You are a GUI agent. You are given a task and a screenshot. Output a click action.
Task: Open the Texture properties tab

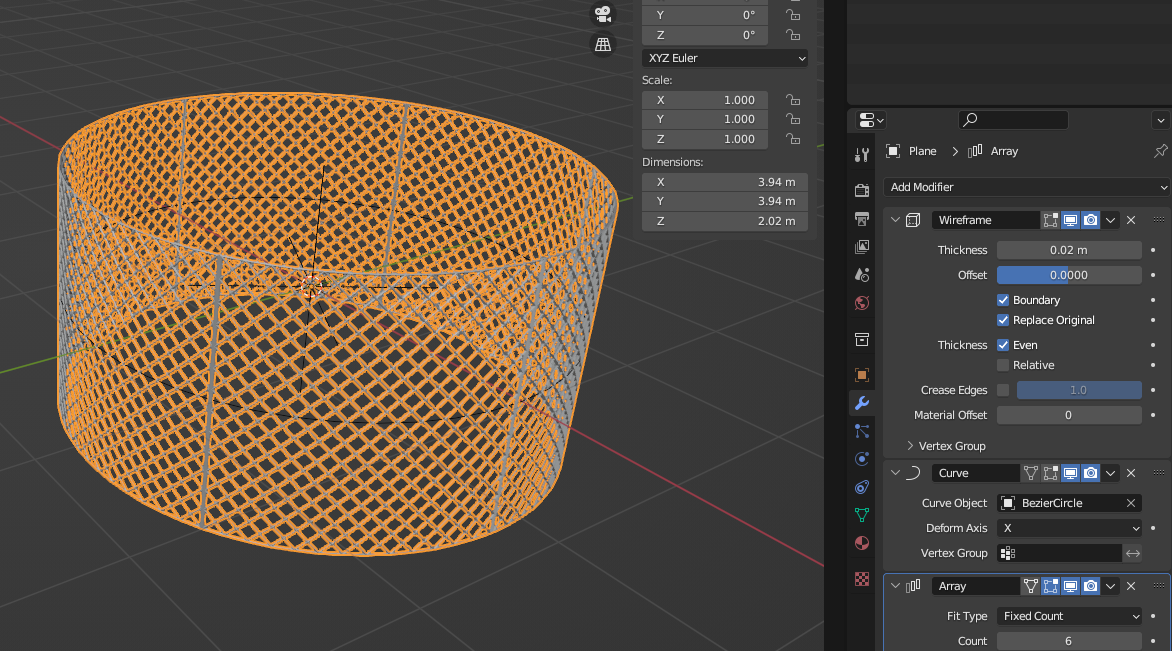(x=862, y=579)
